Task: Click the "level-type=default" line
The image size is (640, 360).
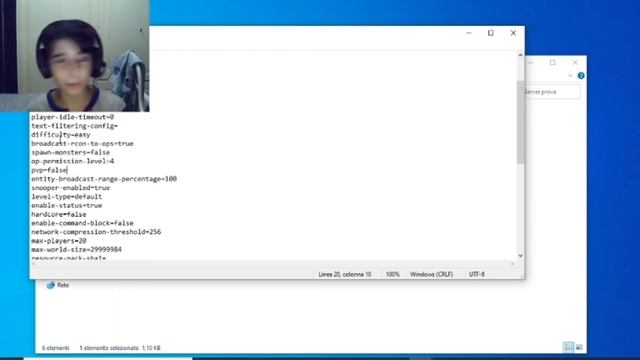Action: (67, 197)
